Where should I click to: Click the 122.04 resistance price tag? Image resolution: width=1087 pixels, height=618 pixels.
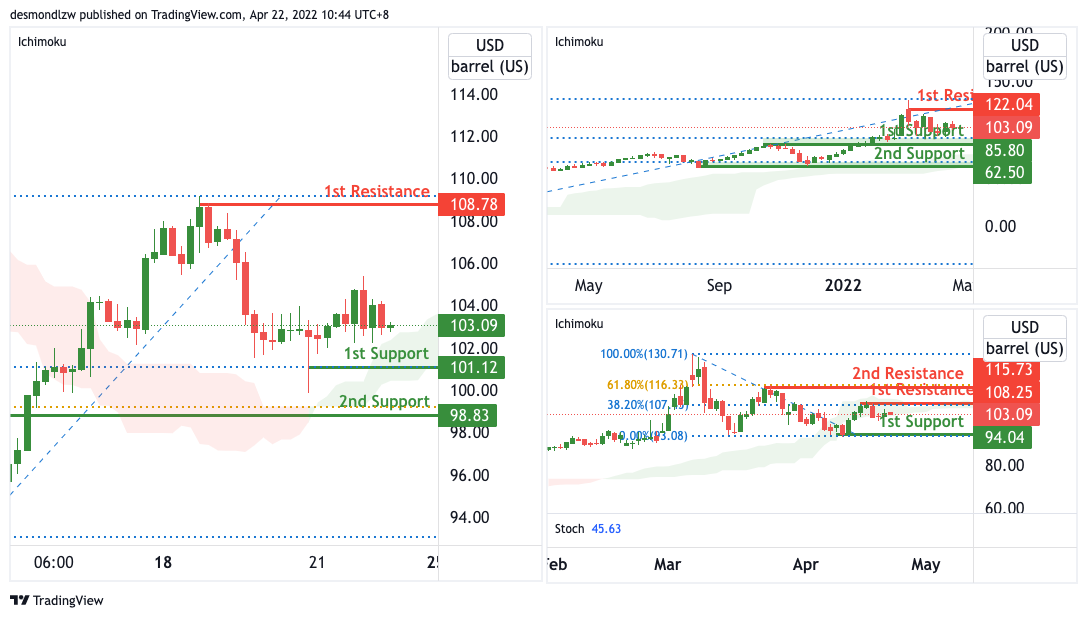pos(1007,105)
